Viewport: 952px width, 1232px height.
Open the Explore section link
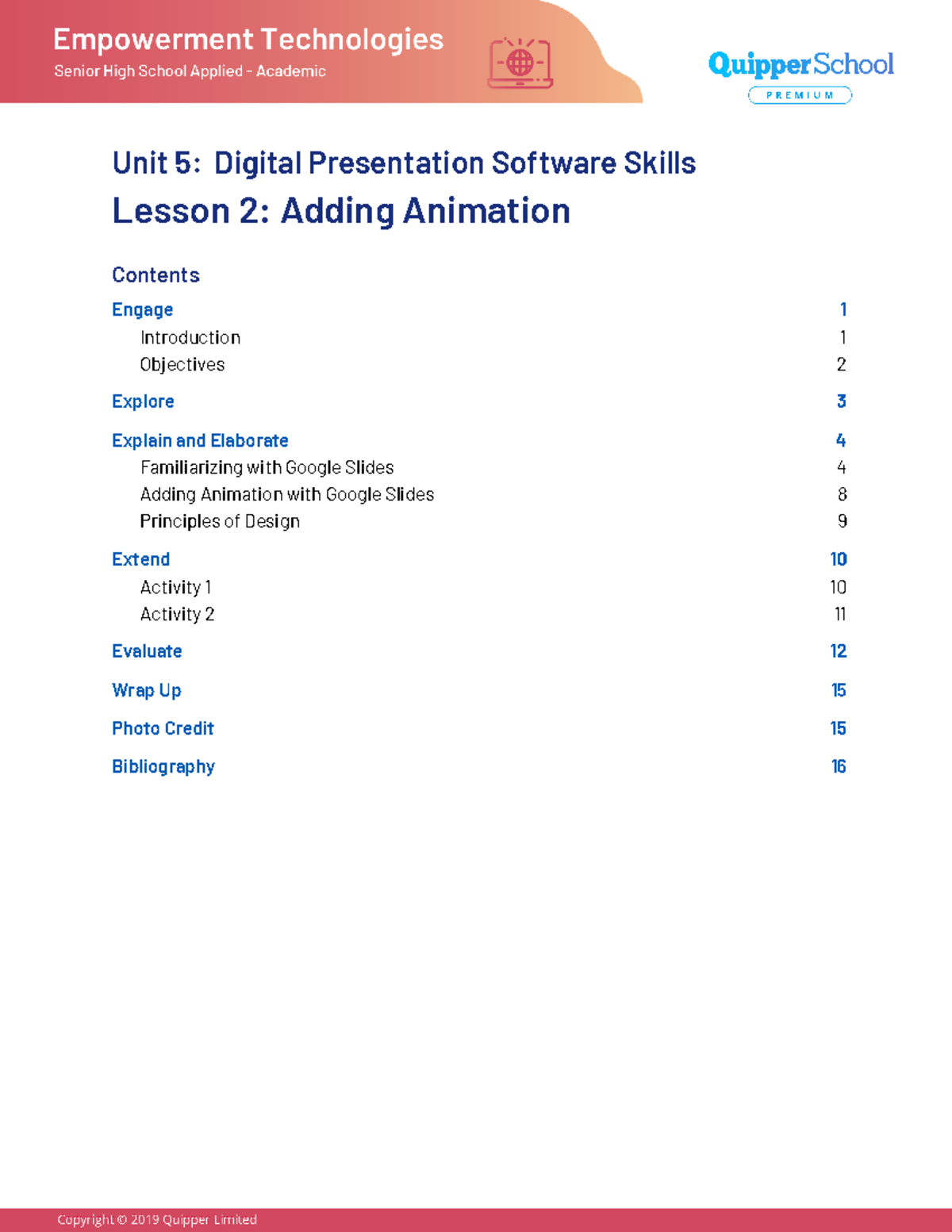143,401
